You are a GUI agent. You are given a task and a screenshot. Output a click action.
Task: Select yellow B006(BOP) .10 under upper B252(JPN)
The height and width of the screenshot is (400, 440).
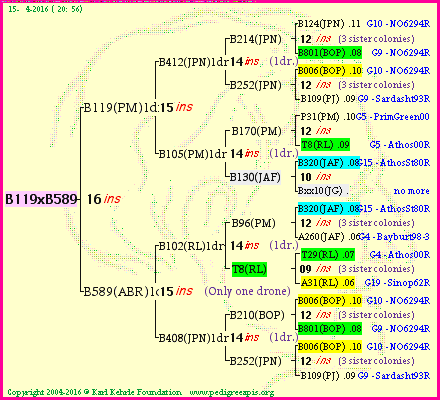pos(330,71)
